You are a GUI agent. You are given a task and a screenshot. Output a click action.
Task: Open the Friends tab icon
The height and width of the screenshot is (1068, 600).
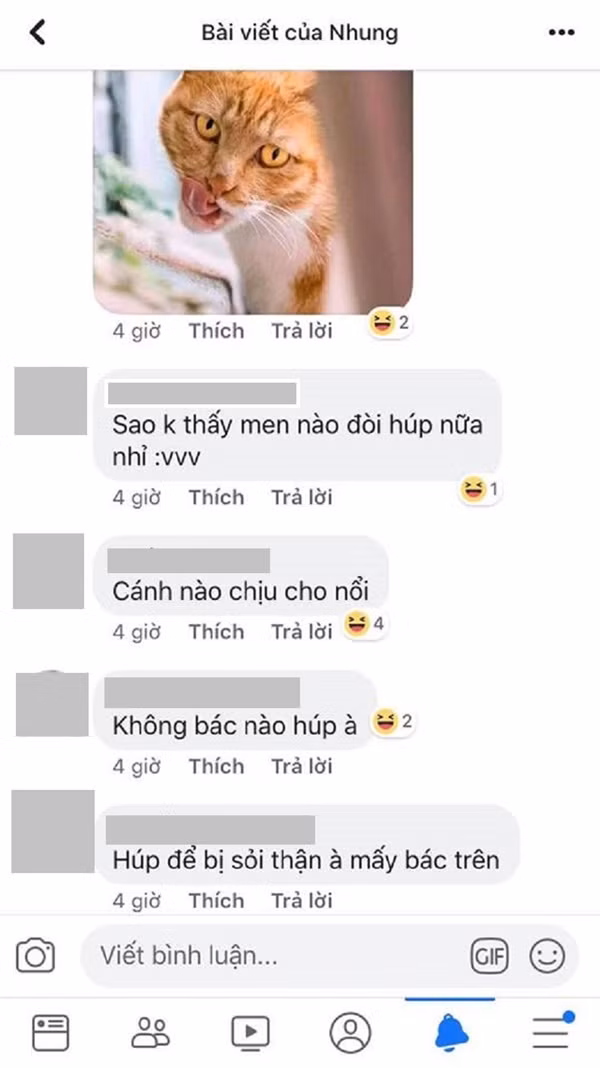click(151, 1033)
